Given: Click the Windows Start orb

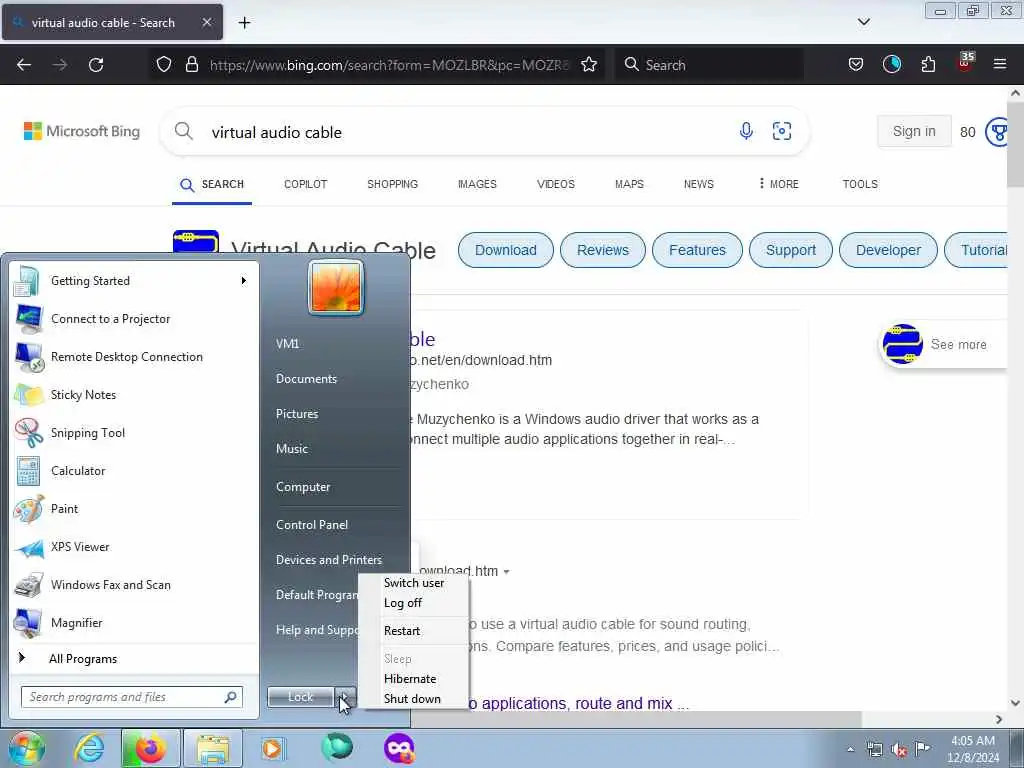Looking at the screenshot, I should point(25,748).
